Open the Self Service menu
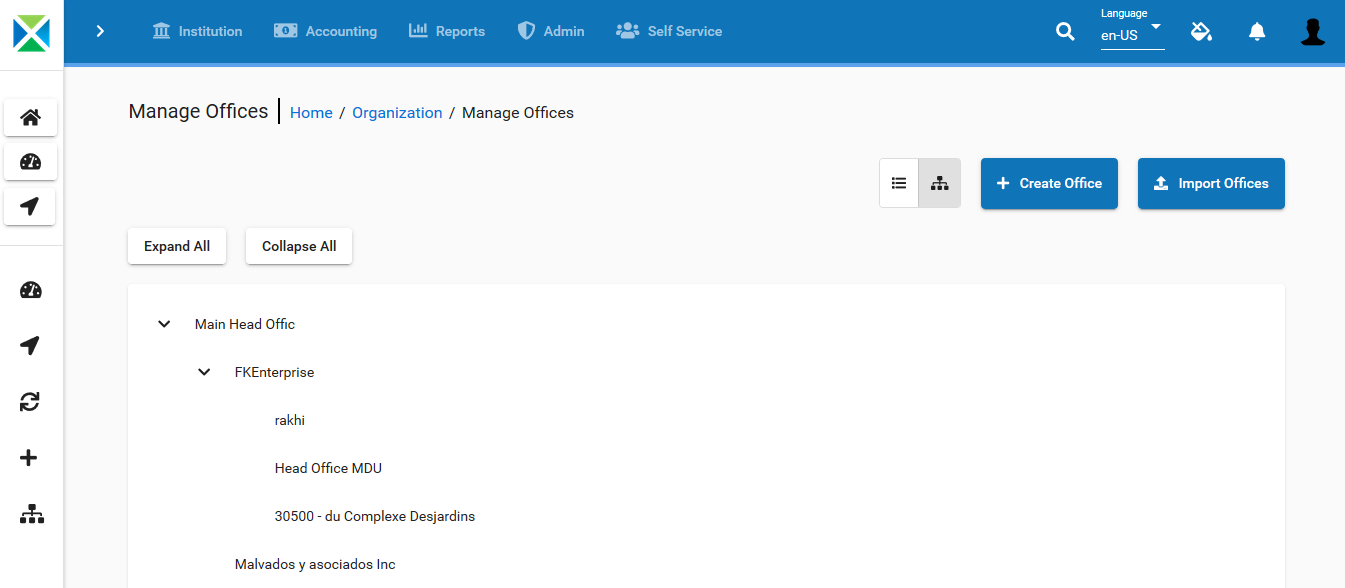 tap(669, 31)
